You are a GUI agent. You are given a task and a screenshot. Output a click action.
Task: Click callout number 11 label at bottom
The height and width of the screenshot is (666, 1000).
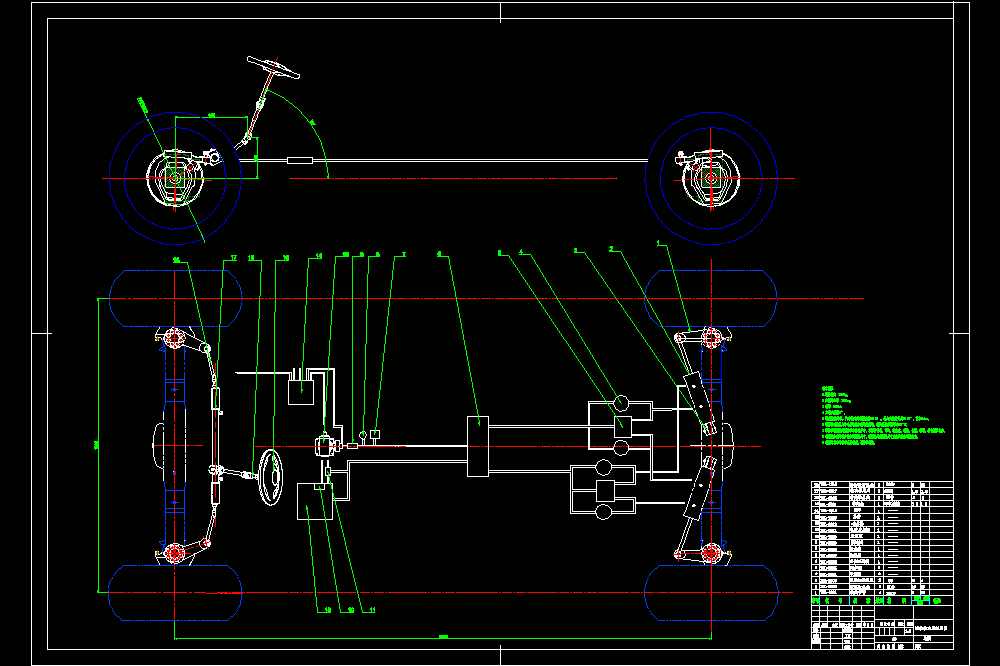372,610
